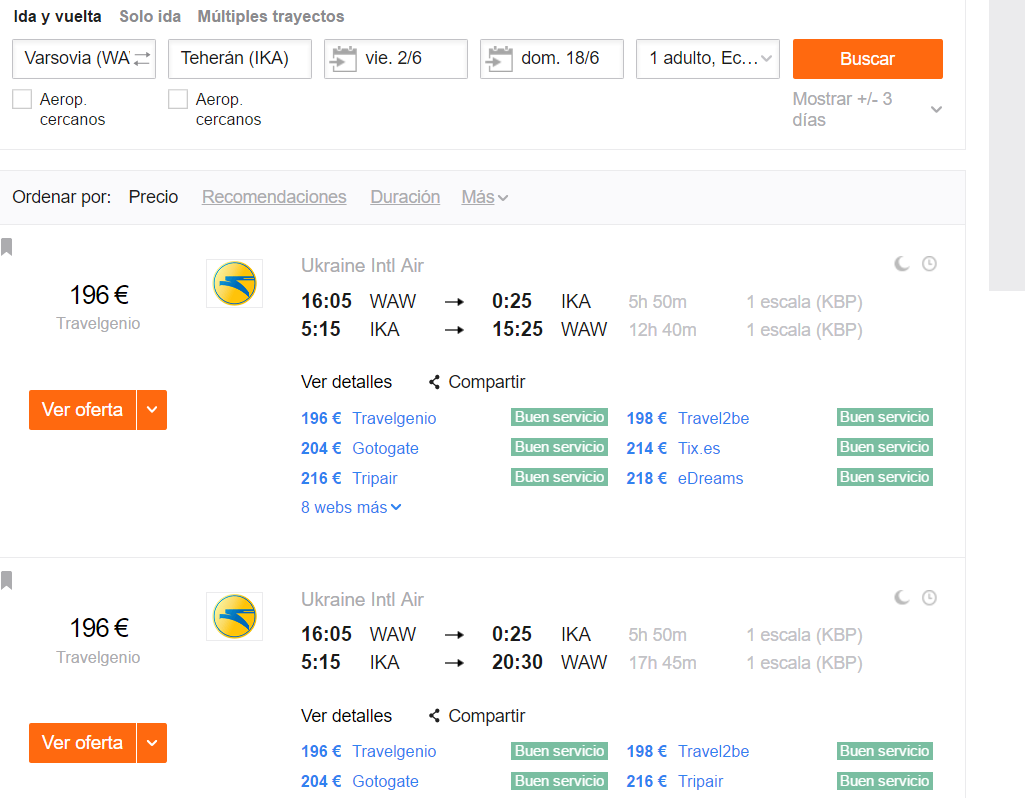
Task: Switch to the Solo ida tab
Action: (150, 16)
